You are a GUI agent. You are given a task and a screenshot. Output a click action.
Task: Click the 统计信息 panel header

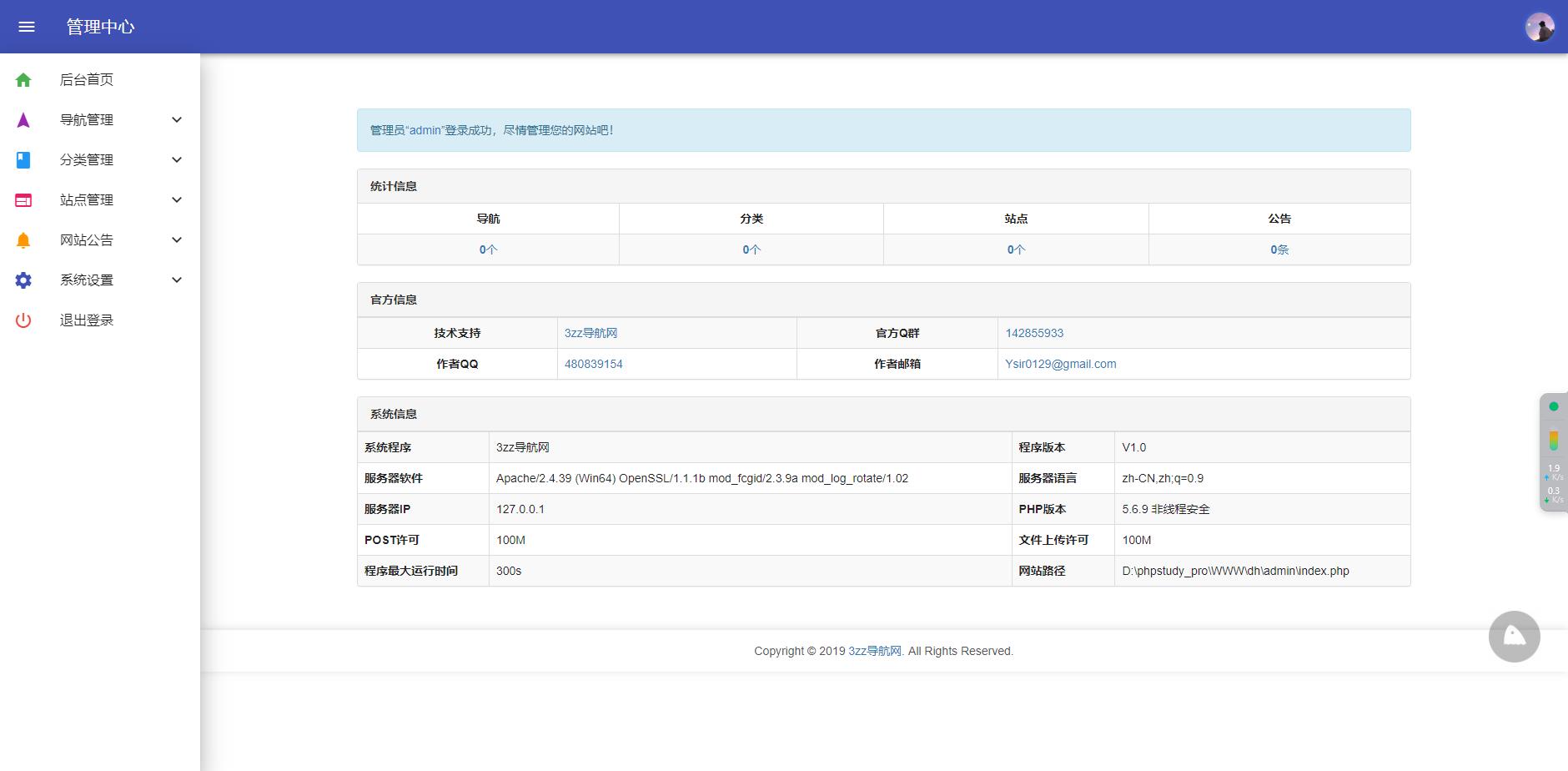coord(883,186)
